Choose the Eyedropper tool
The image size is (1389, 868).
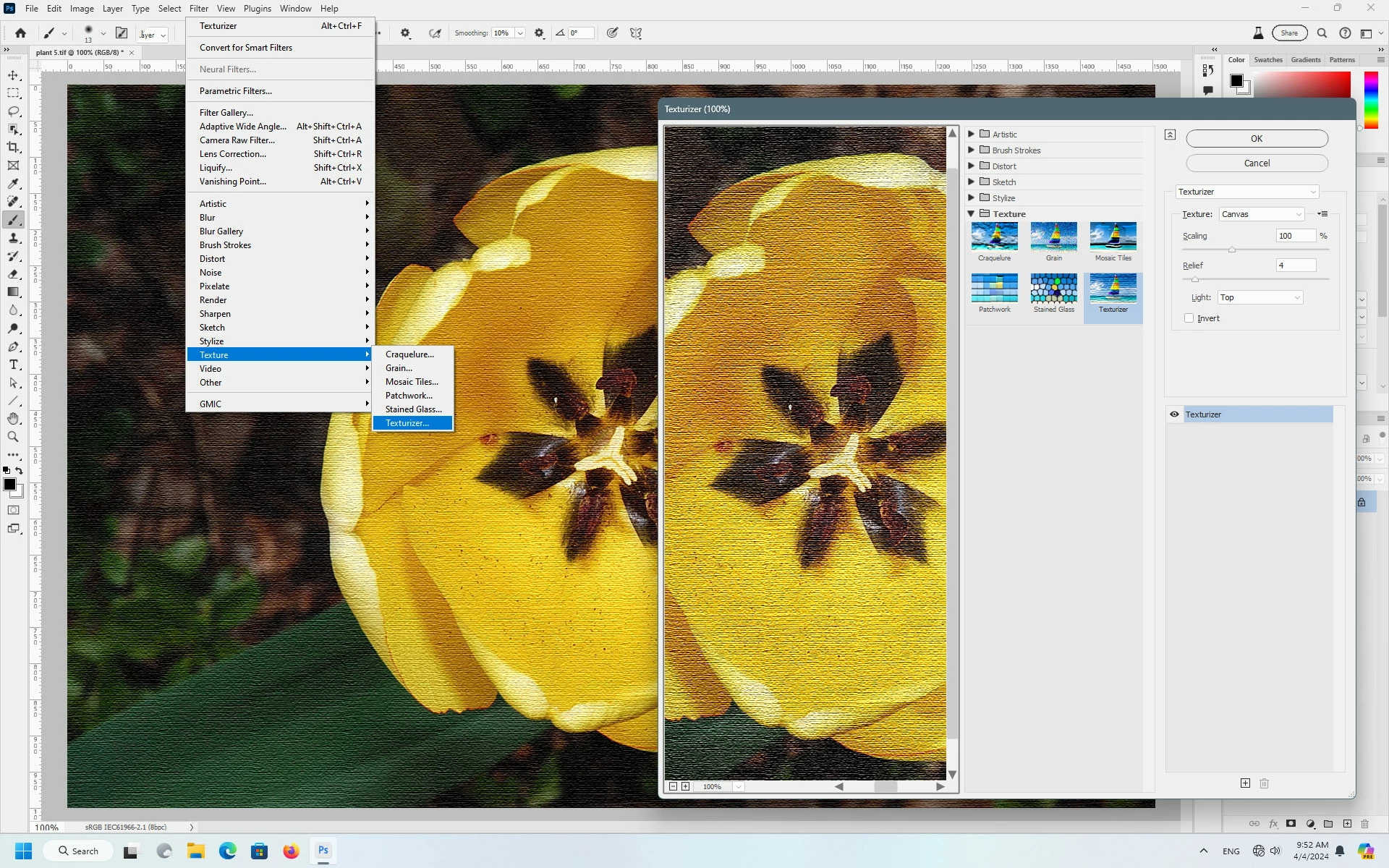tap(13, 184)
